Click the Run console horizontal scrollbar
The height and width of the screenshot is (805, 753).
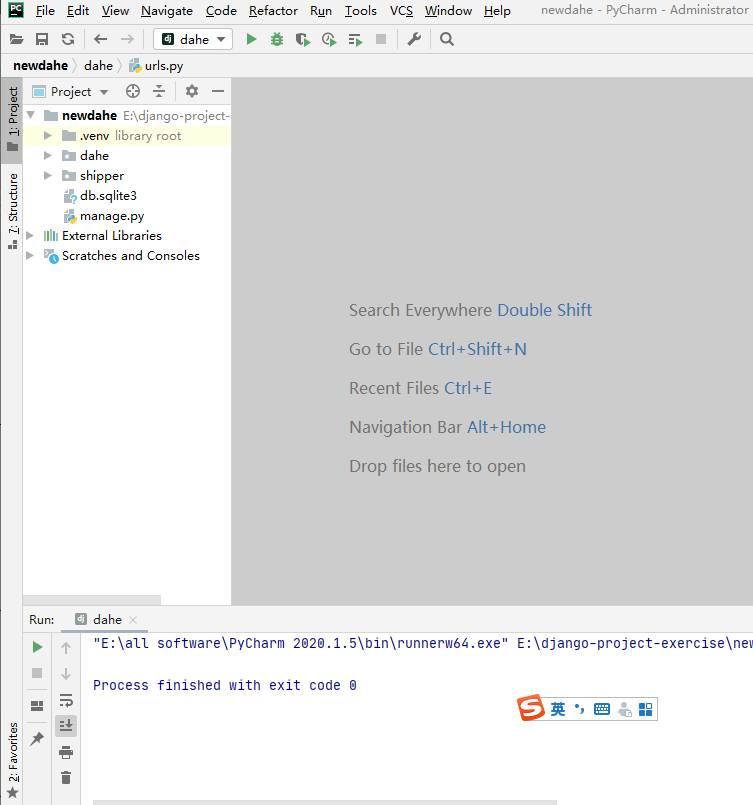click(x=325, y=802)
